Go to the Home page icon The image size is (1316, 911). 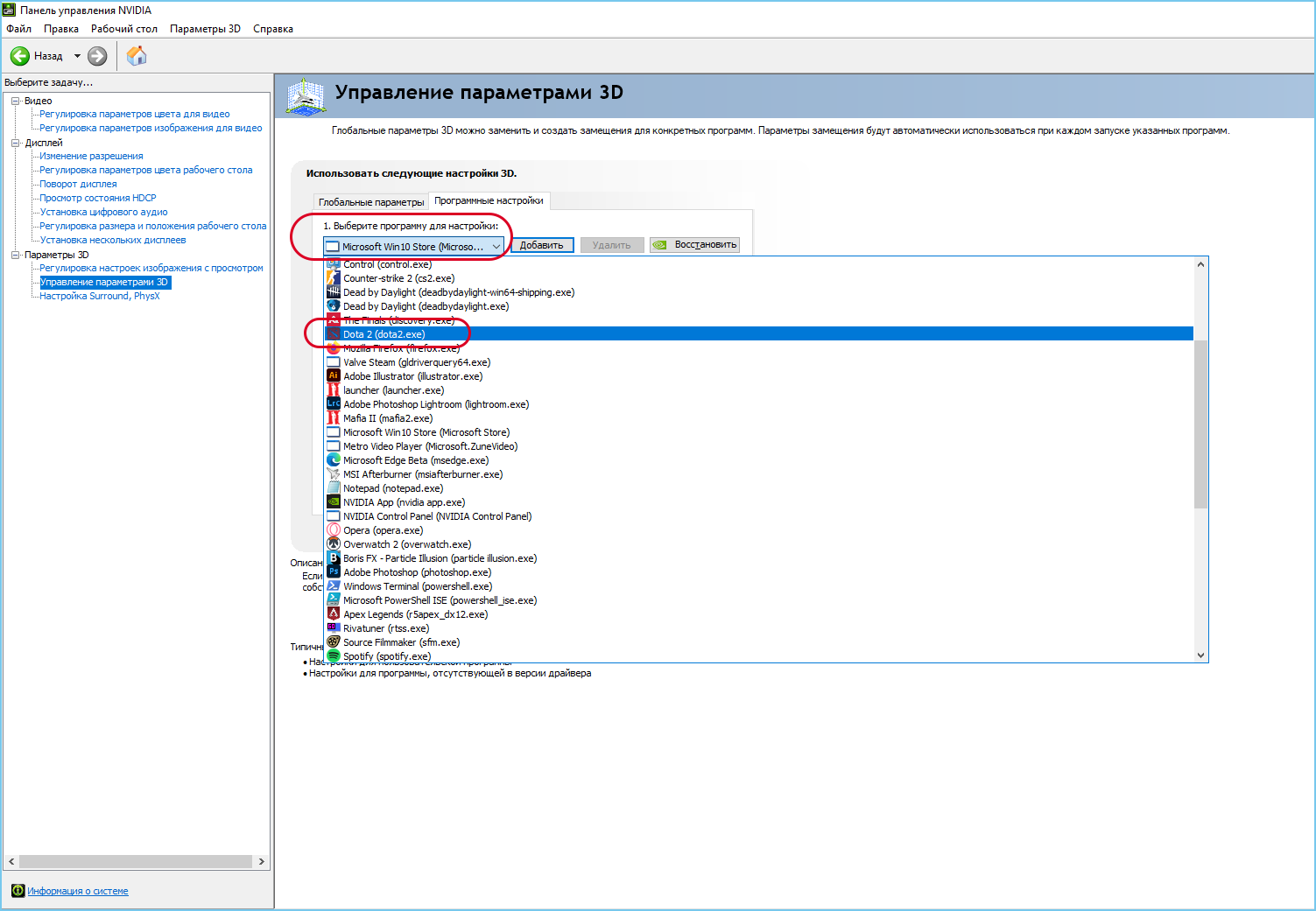pyautogui.click(x=137, y=56)
